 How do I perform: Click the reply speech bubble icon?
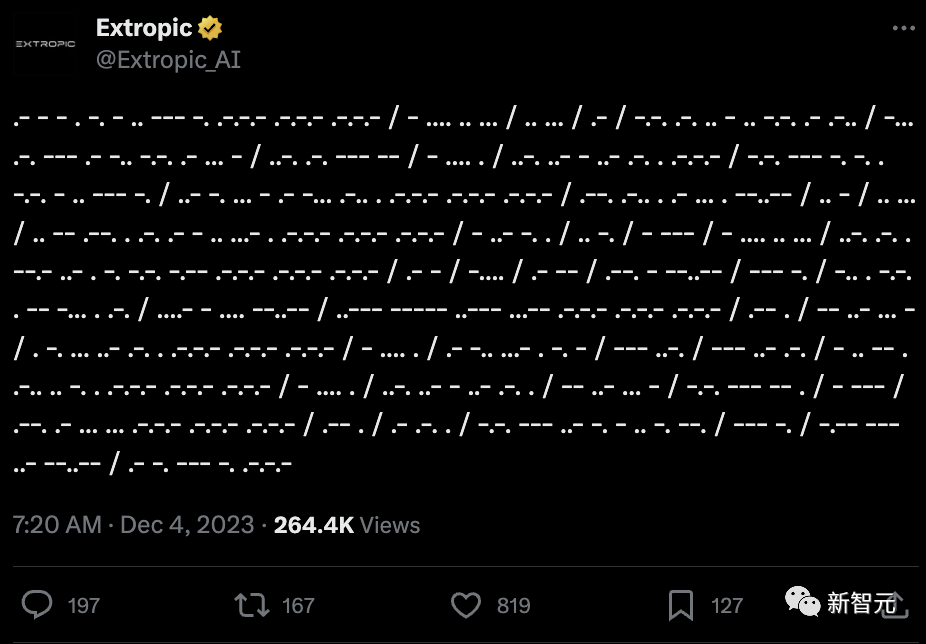click(37, 605)
